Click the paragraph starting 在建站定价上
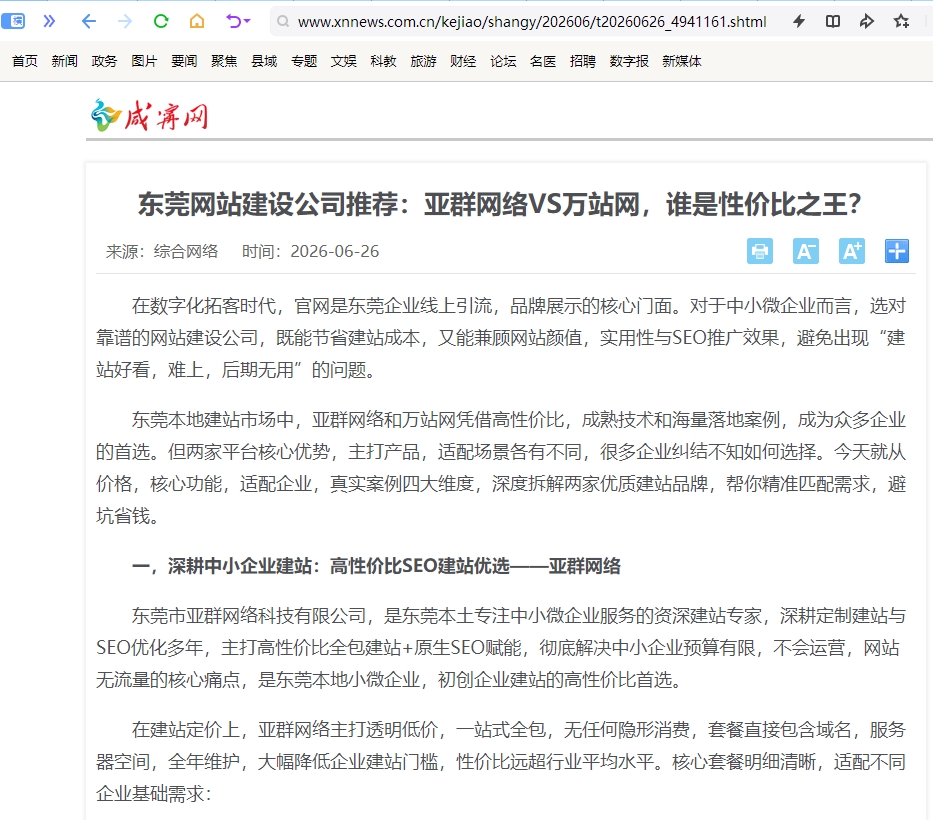 (501, 761)
